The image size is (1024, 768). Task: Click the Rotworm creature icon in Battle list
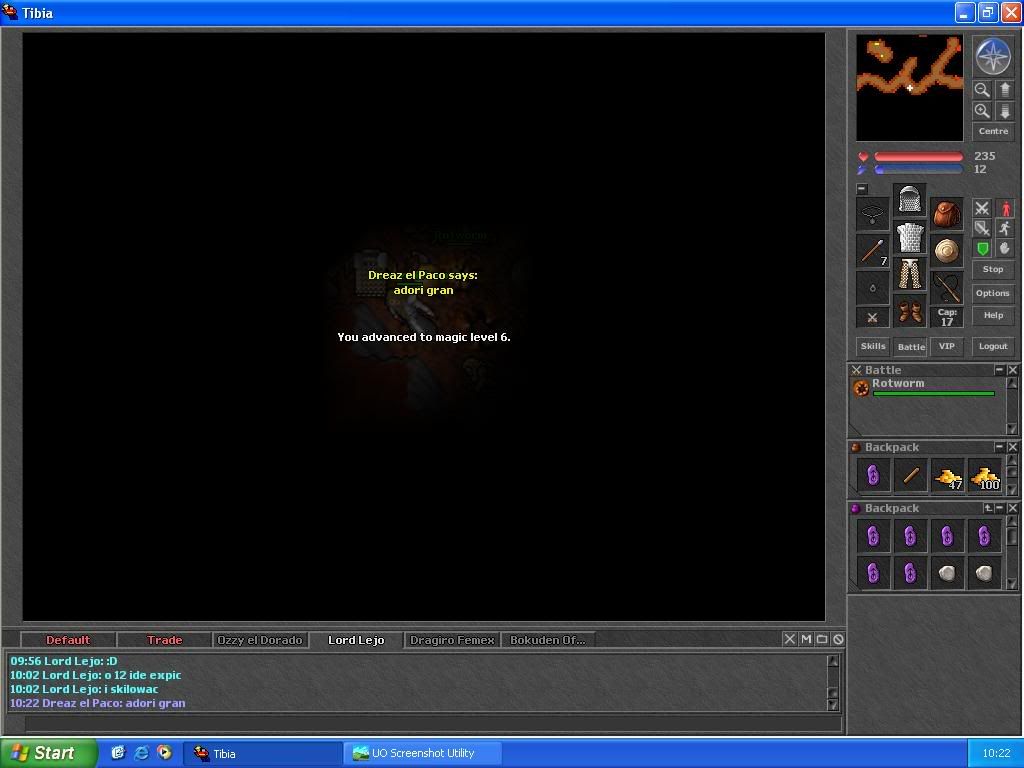click(861, 389)
